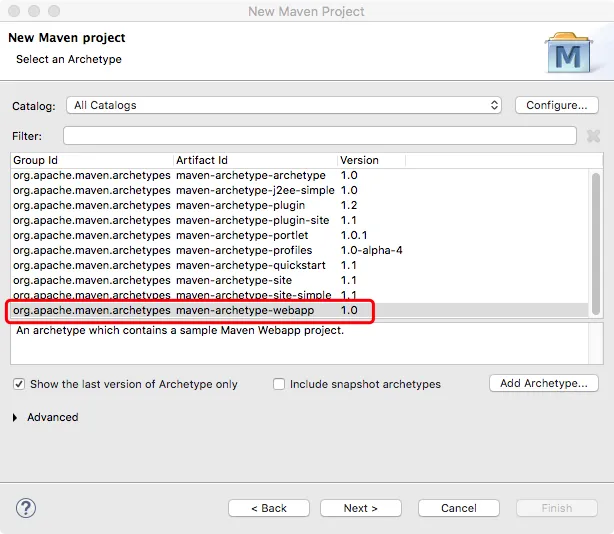Select the maven-archetype-site-simple row
This screenshot has width=614, height=534.
[299, 295]
